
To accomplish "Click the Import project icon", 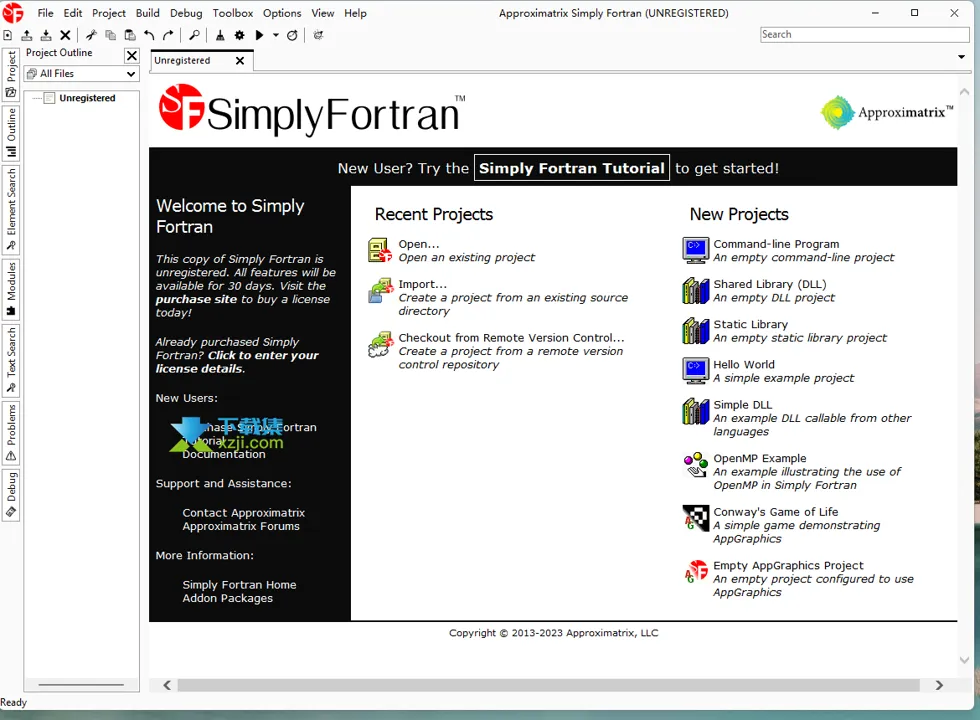I will click(x=380, y=291).
